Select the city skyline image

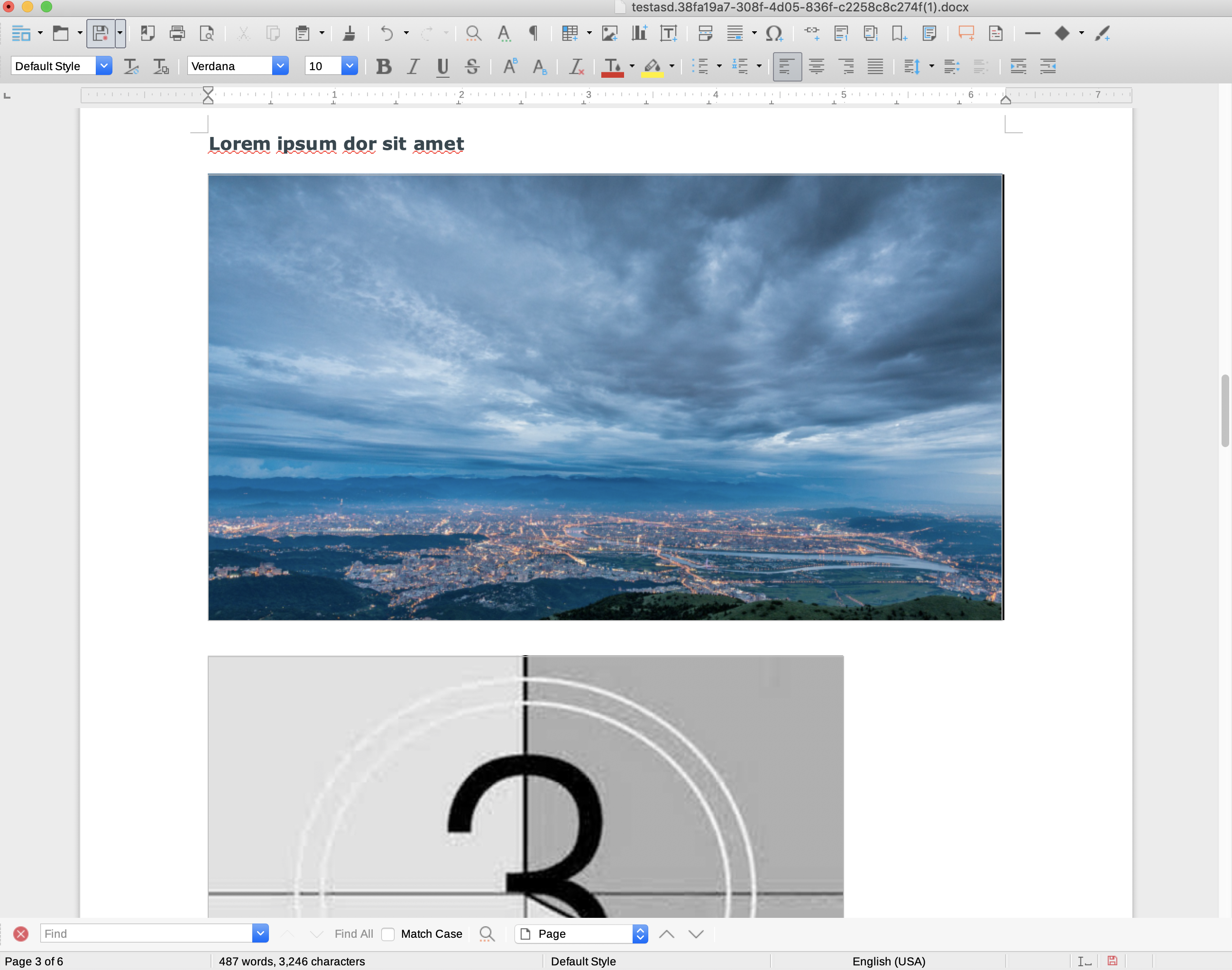[x=606, y=397]
